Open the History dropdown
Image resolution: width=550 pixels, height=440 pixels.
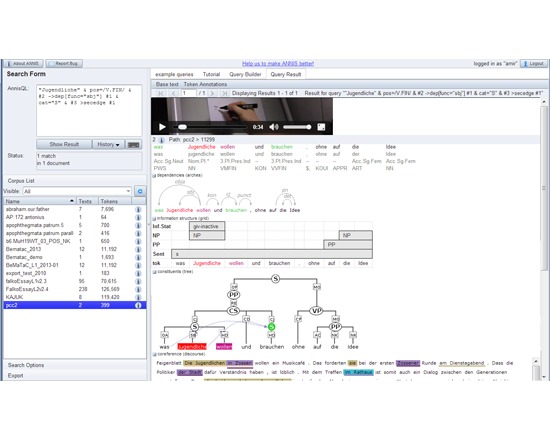(108, 145)
